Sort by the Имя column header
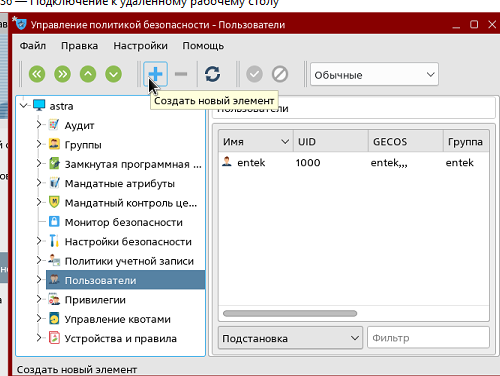Viewport: 500px width, 376px height. (256, 142)
